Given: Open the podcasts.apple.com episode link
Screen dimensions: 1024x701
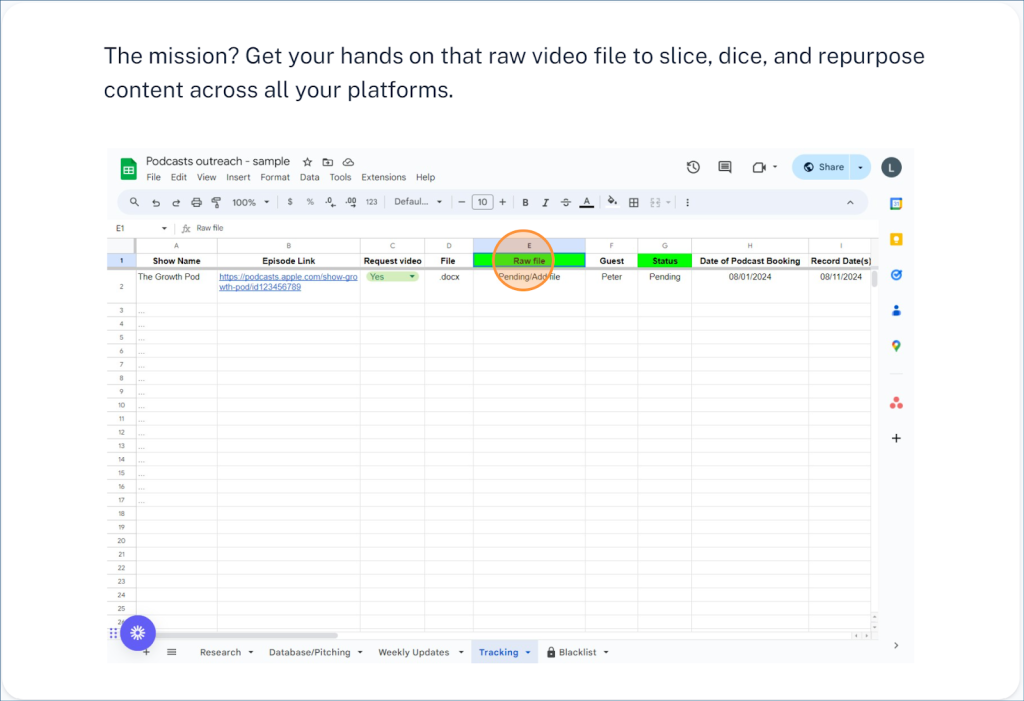Looking at the screenshot, I should pos(288,282).
